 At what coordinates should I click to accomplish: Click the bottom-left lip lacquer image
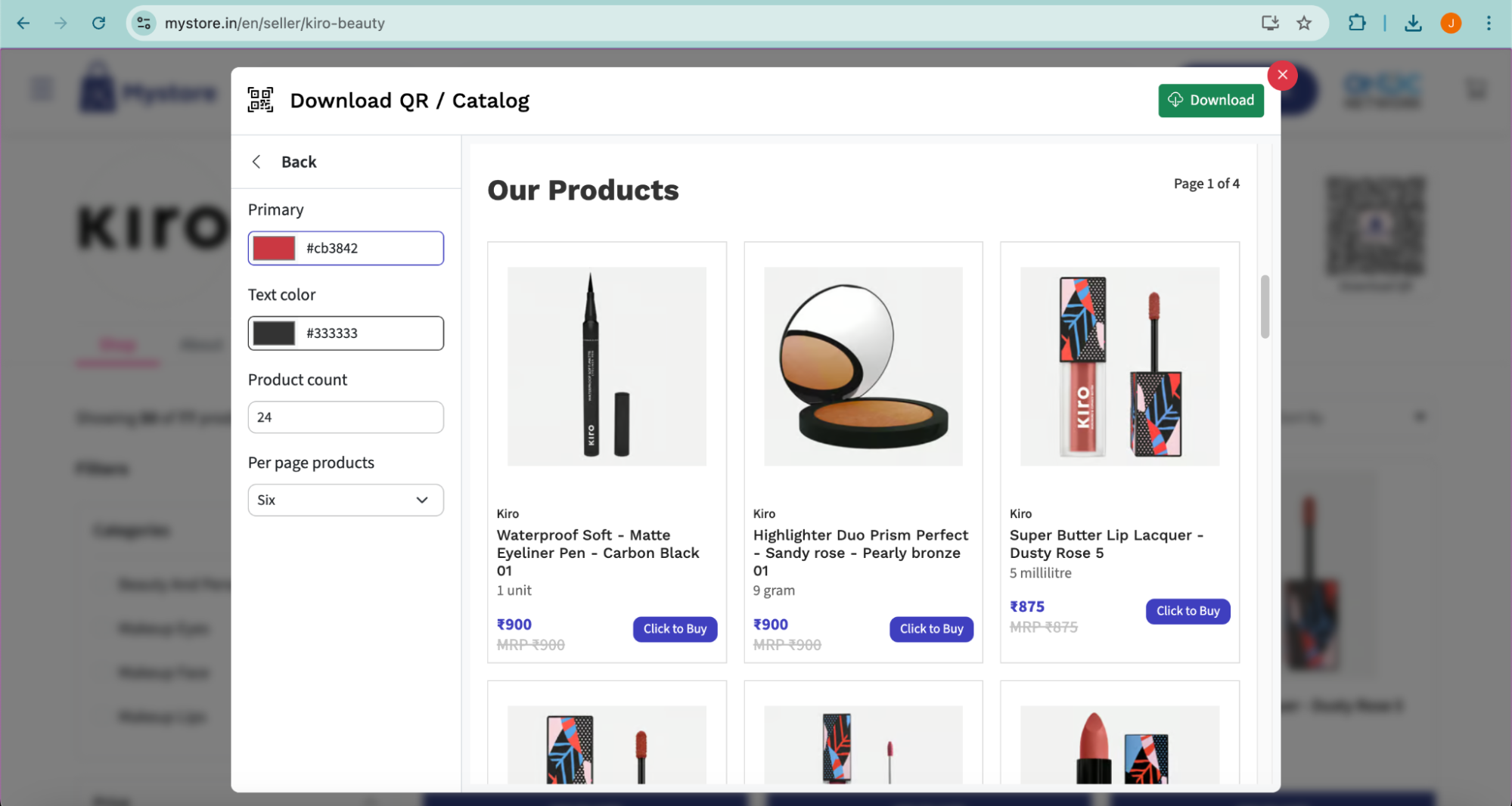pos(607,745)
